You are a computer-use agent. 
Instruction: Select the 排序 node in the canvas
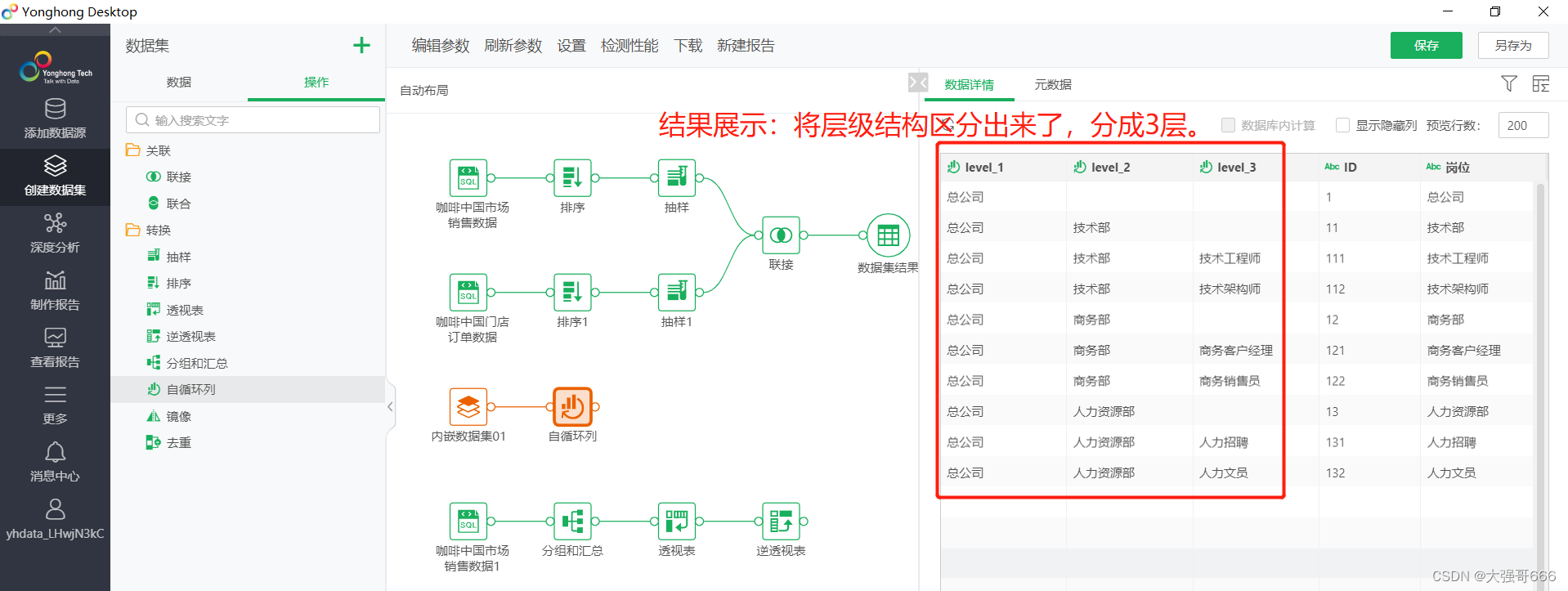(572, 177)
